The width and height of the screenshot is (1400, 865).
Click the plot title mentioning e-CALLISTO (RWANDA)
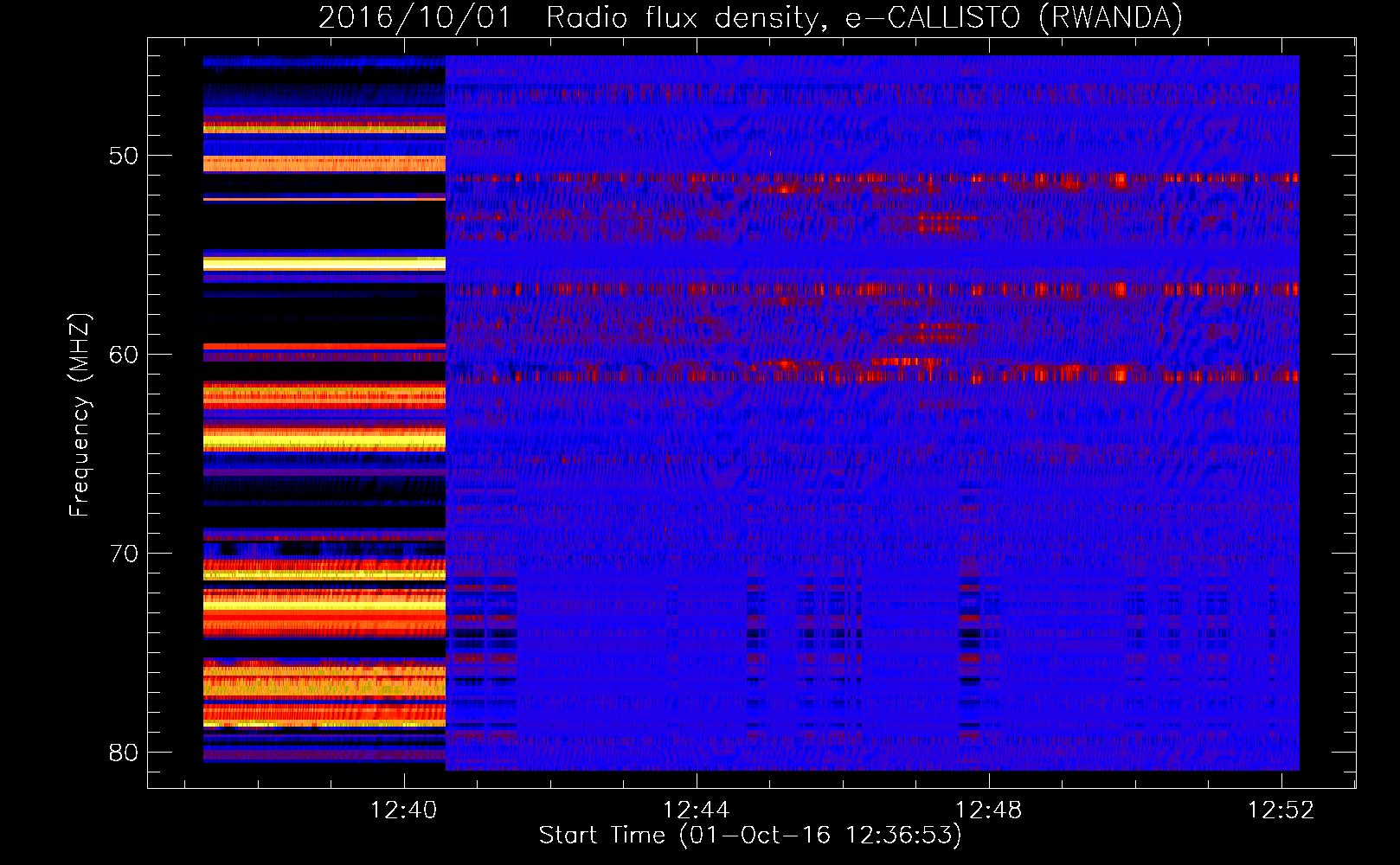[750, 17]
